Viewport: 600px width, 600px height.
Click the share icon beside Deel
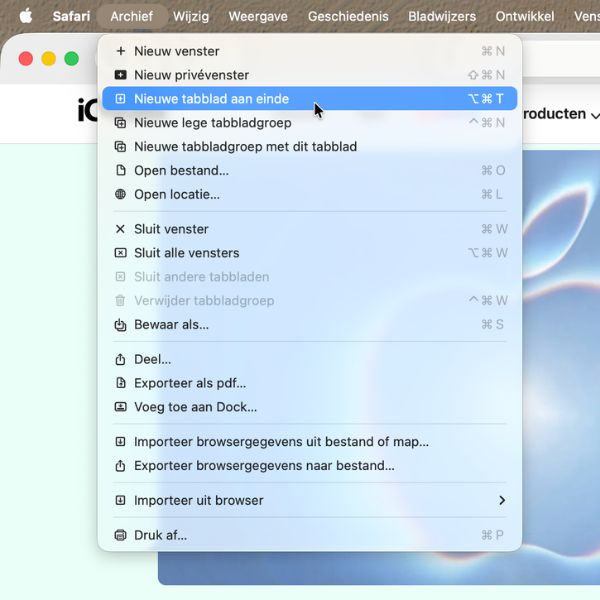(x=121, y=359)
